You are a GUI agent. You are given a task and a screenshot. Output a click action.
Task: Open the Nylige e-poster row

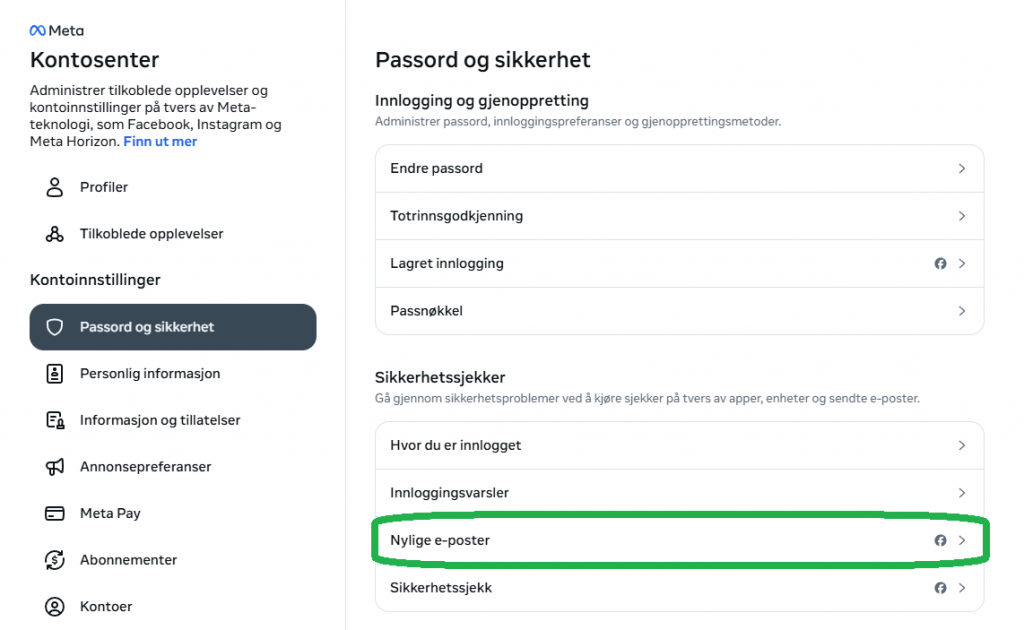tap(679, 541)
